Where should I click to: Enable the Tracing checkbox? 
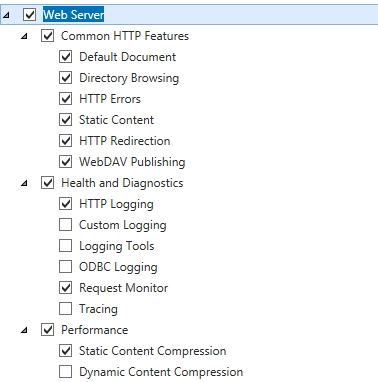66,309
